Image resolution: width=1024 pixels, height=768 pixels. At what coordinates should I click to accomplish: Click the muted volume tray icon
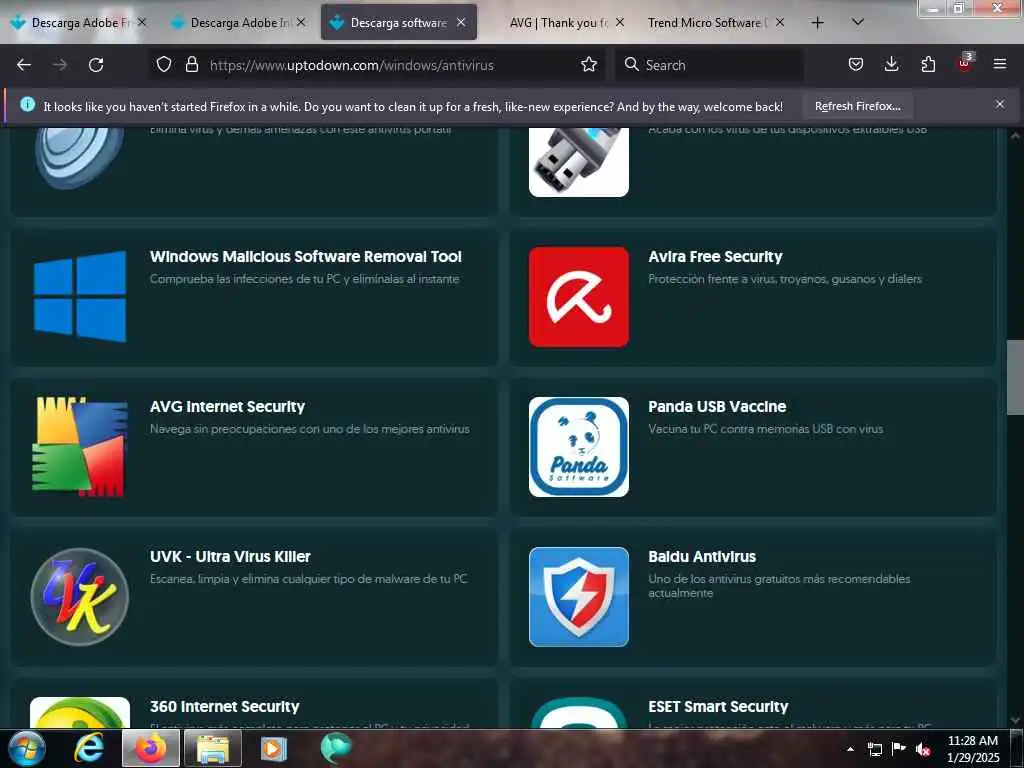pos(923,749)
